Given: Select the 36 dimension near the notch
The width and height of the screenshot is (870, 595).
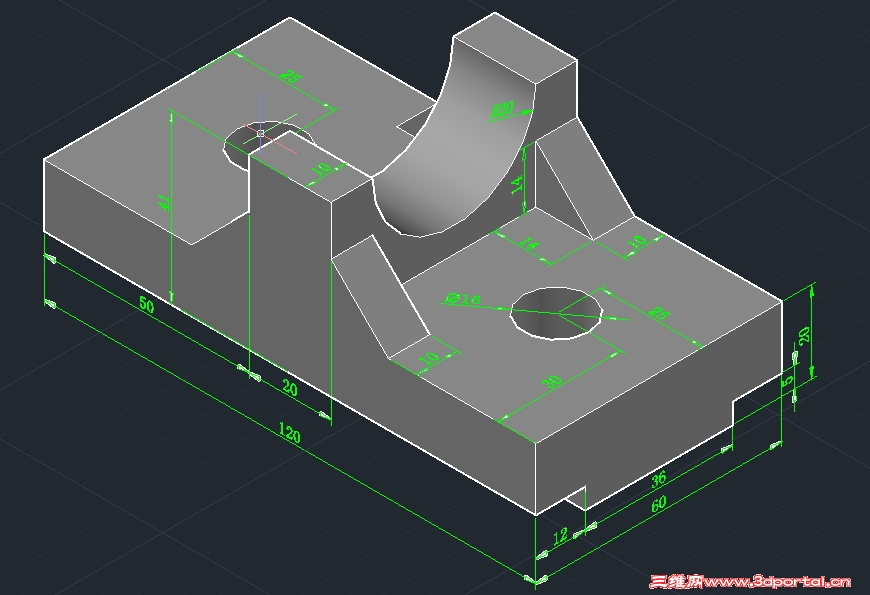Looking at the screenshot, I should coord(660,479).
